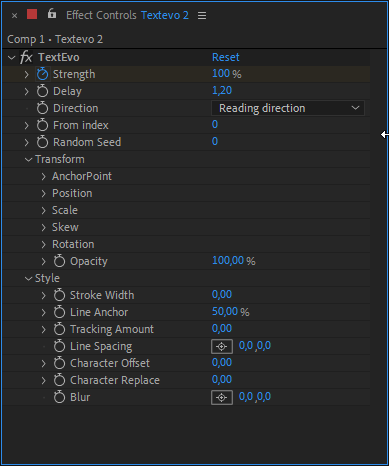Click the Effect Controls Textevo 2 tab
Image resolution: width=389 pixels, height=466 pixels.
127,15
